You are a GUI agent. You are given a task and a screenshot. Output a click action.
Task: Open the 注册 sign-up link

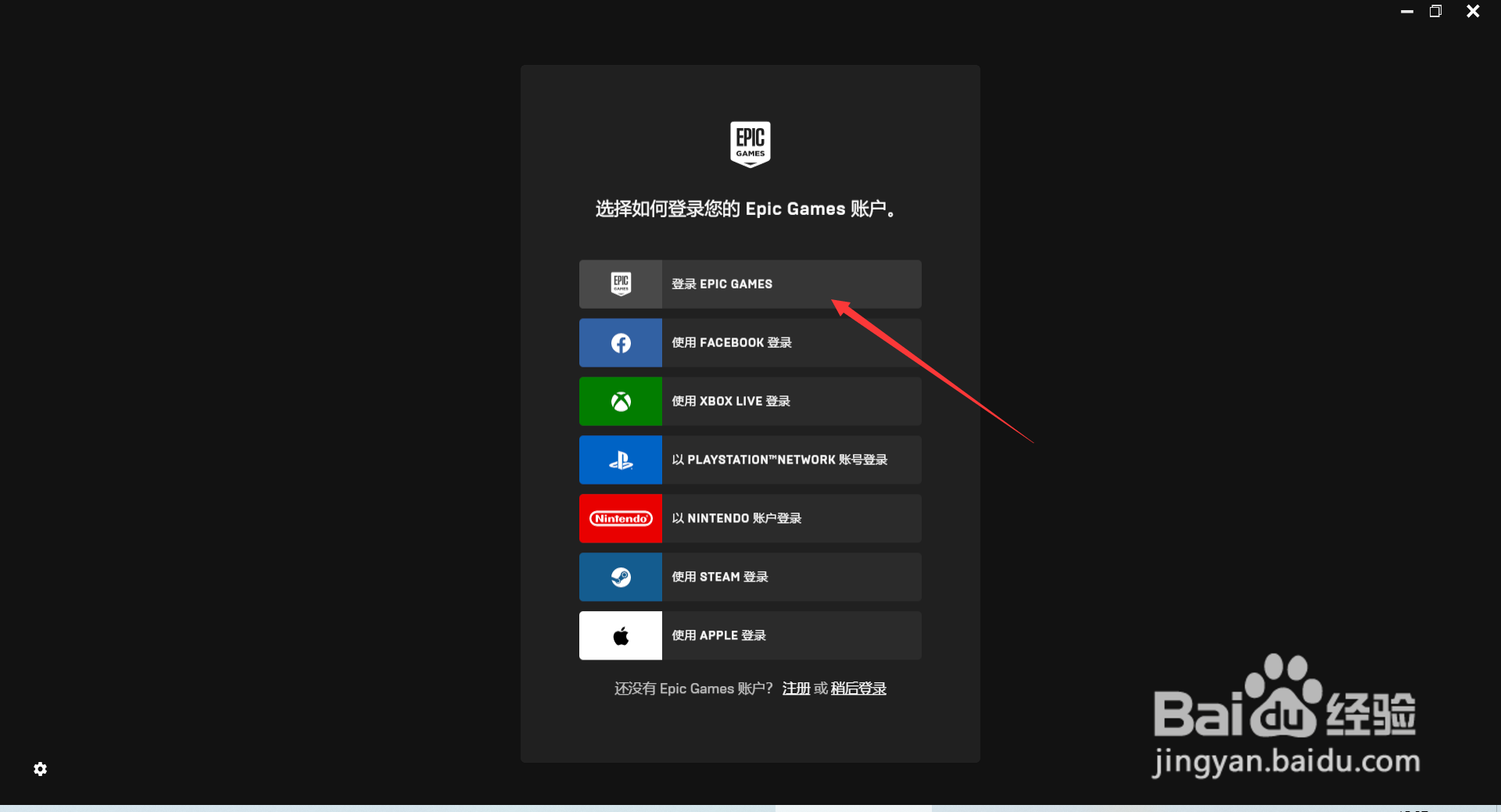(796, 689)
